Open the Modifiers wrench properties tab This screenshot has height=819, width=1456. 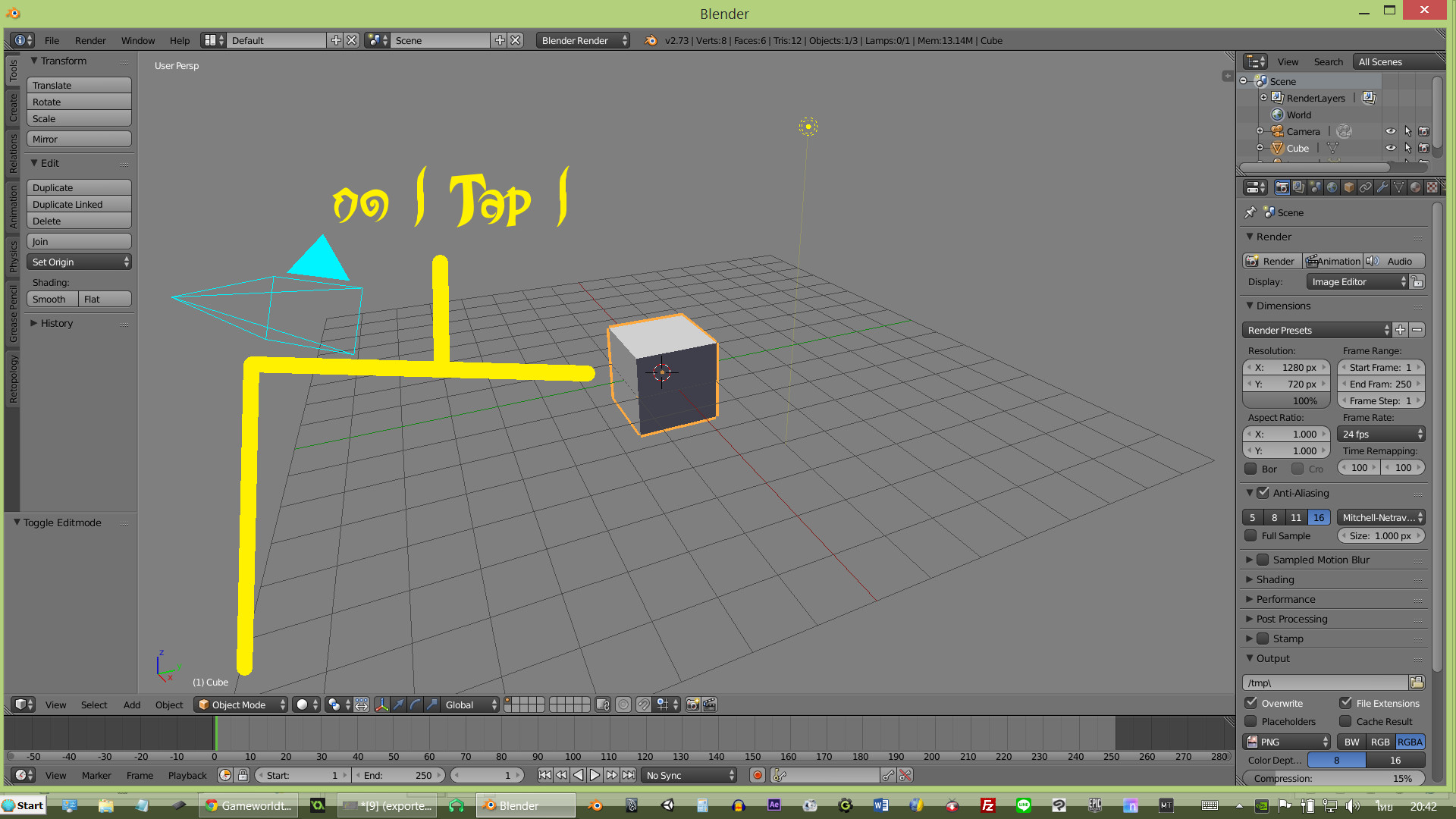pos(1382,187)
